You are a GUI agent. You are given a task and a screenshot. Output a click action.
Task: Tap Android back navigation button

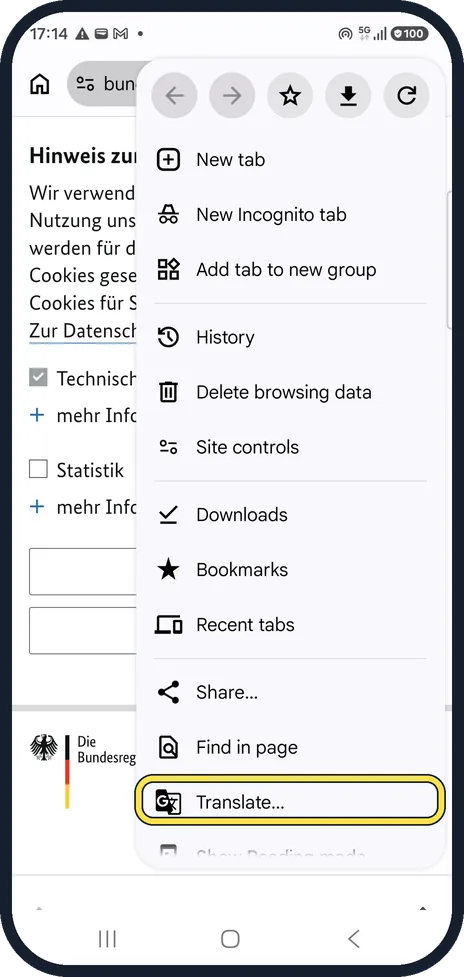click(x=354, y=938)
